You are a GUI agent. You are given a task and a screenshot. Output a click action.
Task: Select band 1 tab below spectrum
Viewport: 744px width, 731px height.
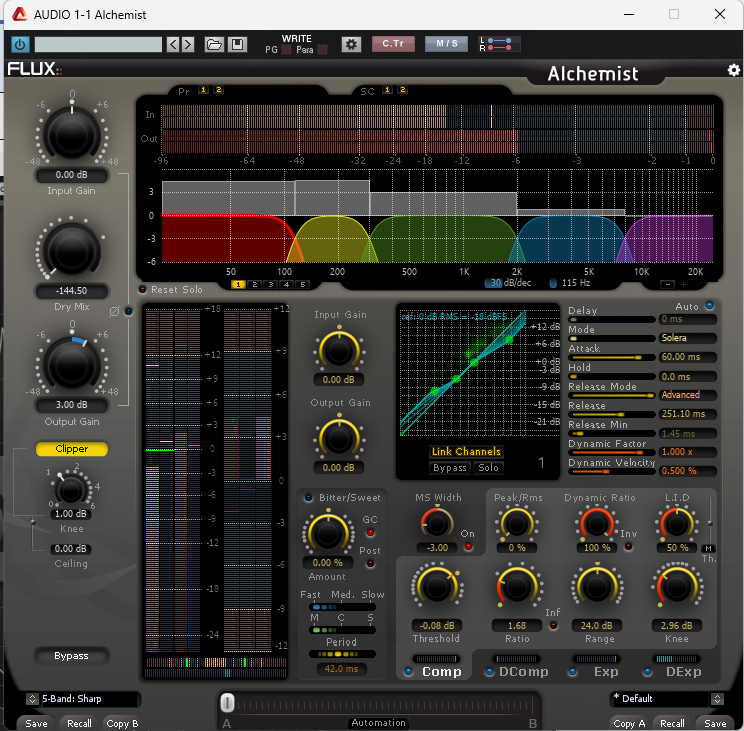pyautogui.click(x=238, y=284)
